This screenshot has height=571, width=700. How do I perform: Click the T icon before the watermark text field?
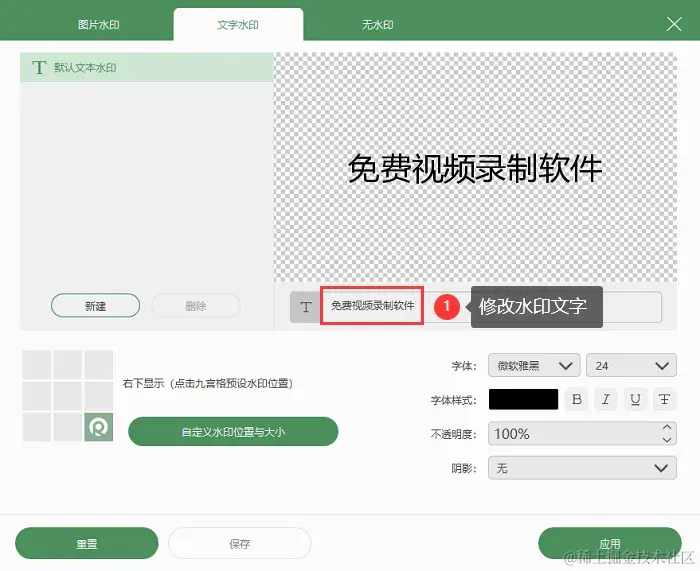tap(306, 307)
